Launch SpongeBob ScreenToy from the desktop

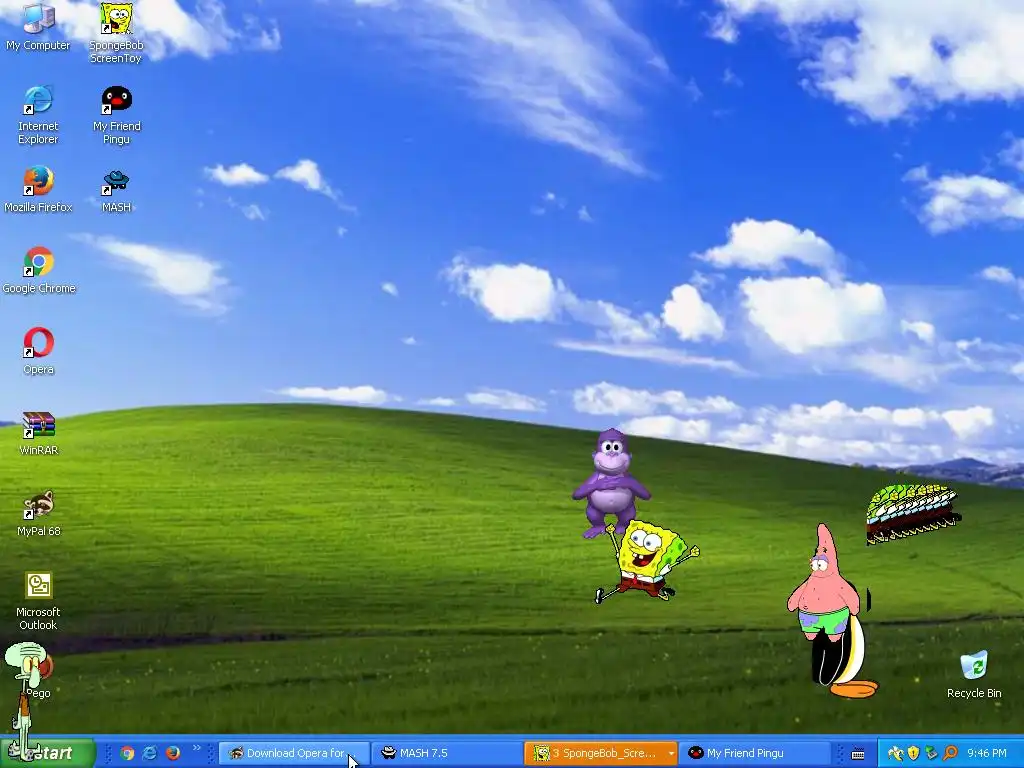tap(116, 33)
